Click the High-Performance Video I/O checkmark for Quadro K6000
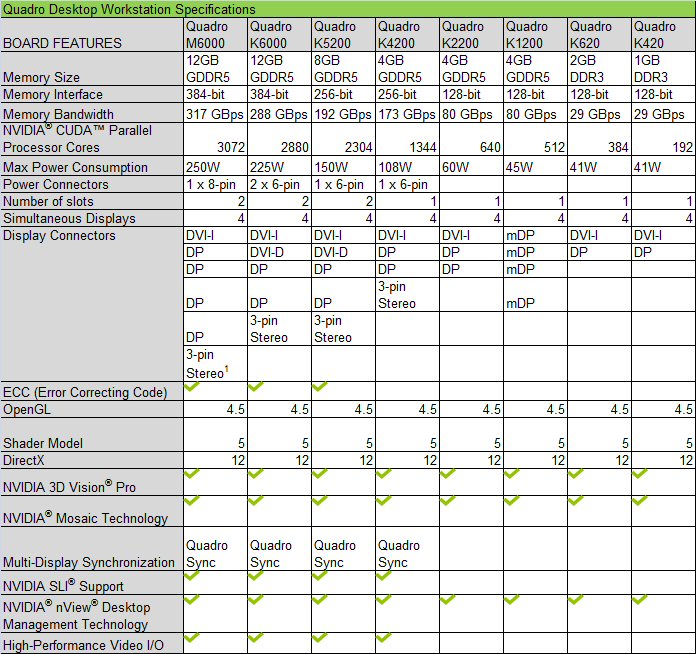Image resolution: width=696 pixels, height=654 pixels. 256,638
